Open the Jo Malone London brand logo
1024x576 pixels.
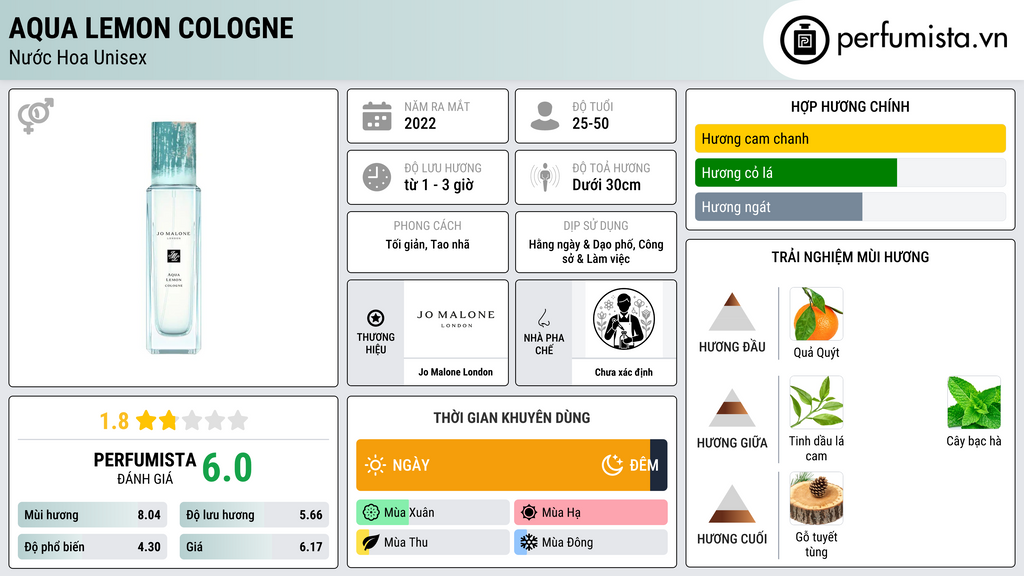click(x=456, y=319)
